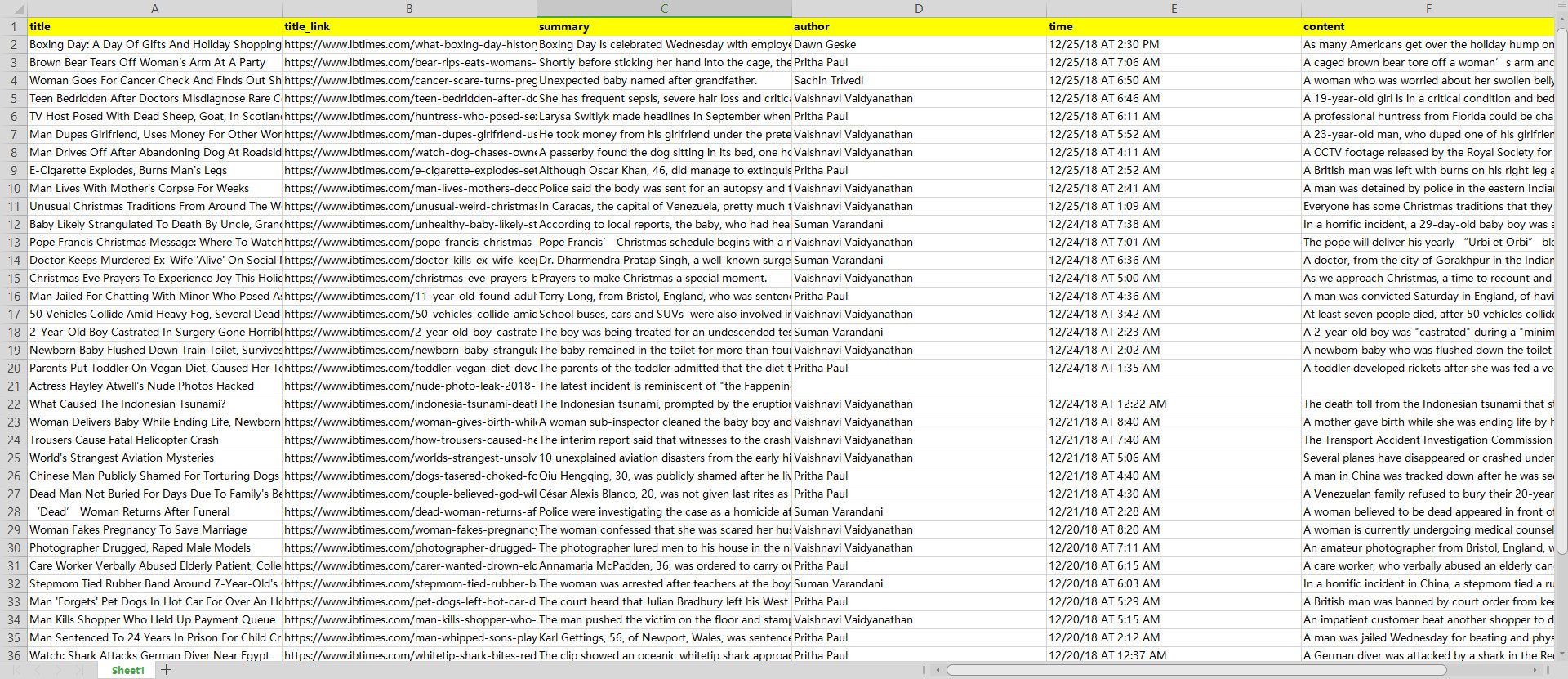The height and width of the screenshot is (679, 1568).
Task: Click the nude-photo-leak-2018 URL cell
Action: click(409, 386)
